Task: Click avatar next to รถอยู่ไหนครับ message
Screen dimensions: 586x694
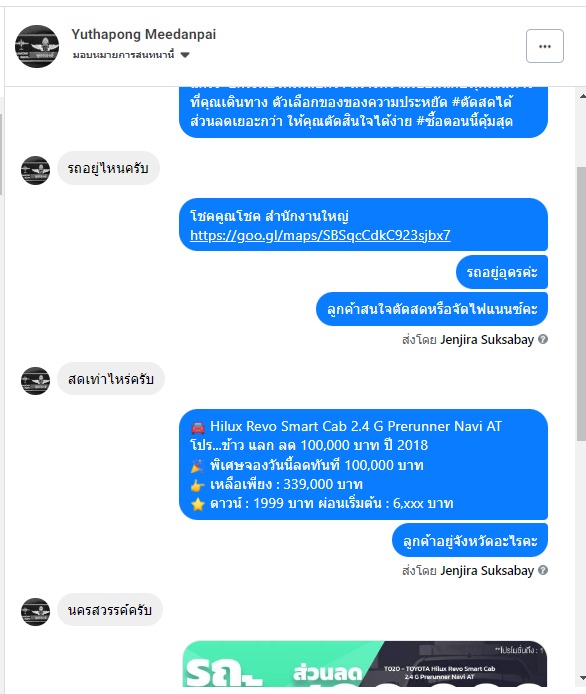Action: coord(35,170)
